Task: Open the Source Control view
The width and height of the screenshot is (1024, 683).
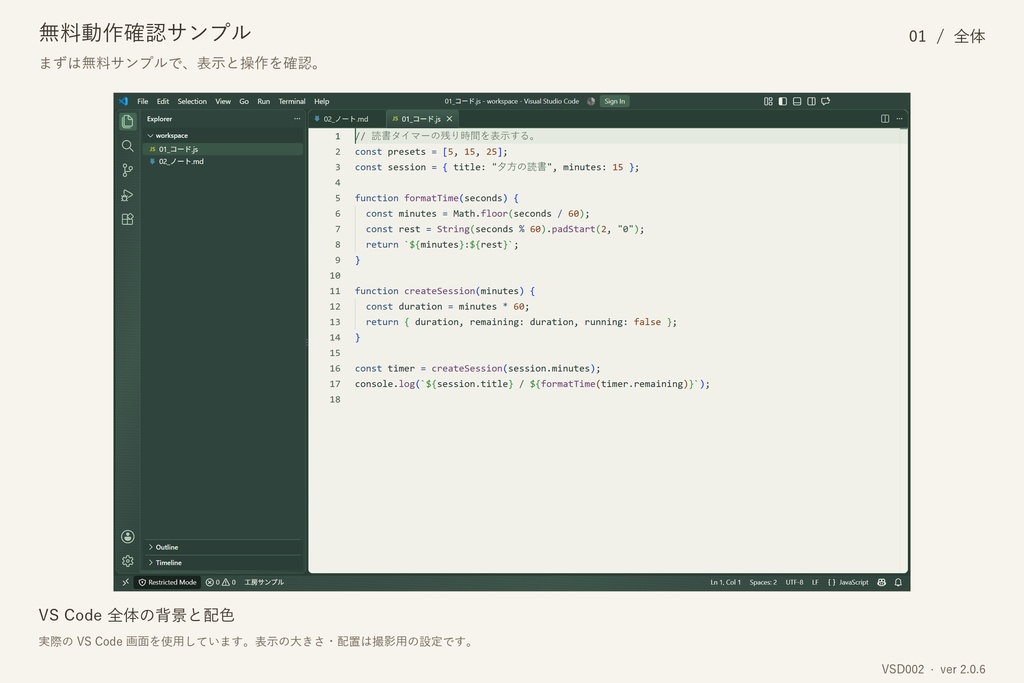Action: pyautogui.click(x=127, y=170)
